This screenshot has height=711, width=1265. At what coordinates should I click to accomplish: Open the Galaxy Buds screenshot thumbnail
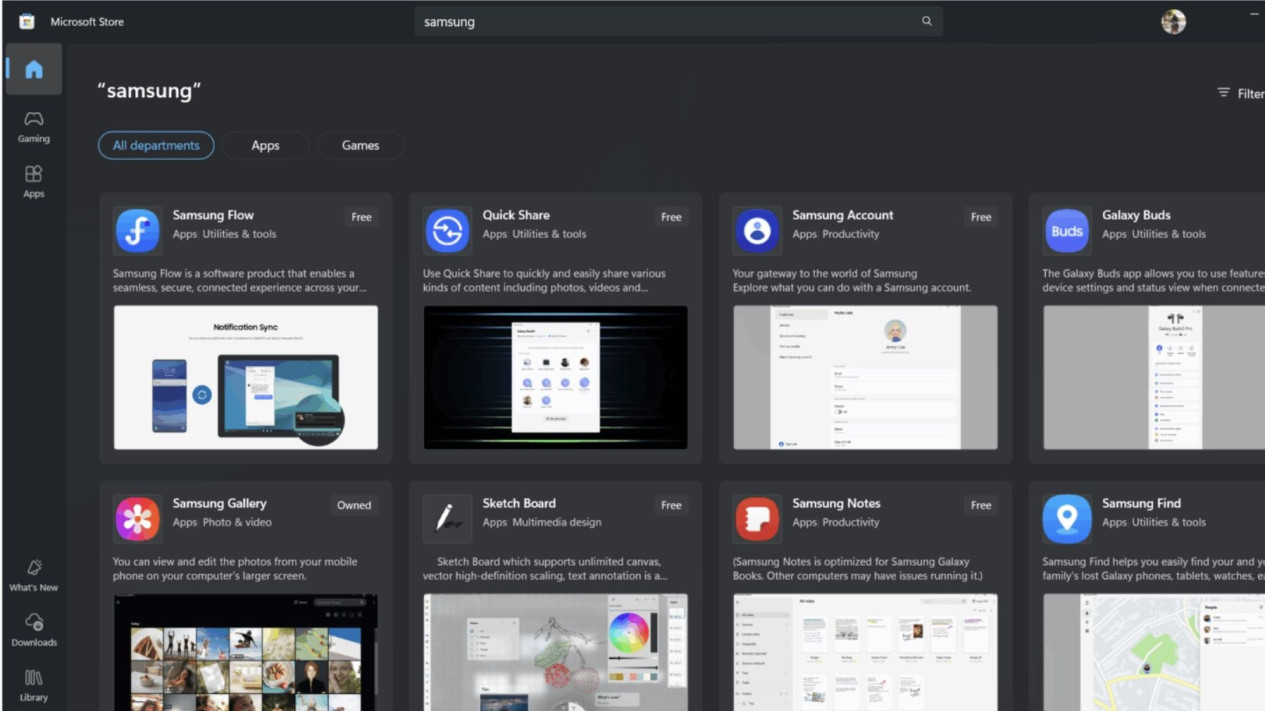pos(1154,377)
